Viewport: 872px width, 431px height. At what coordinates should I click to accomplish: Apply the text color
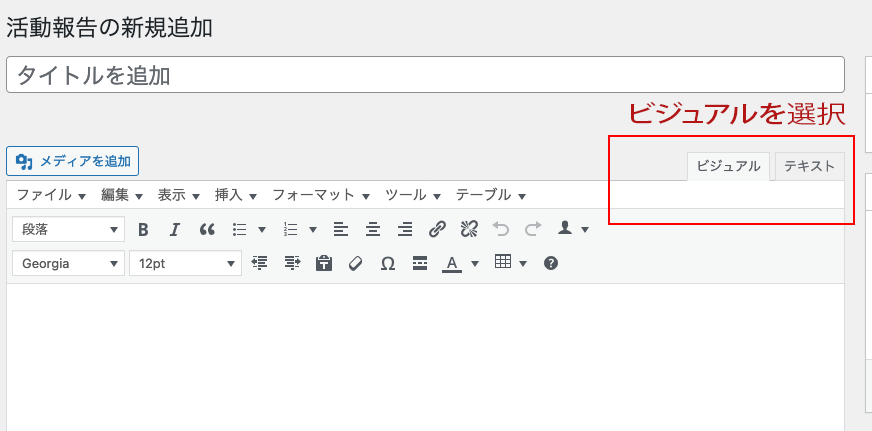tap(452, 263)
